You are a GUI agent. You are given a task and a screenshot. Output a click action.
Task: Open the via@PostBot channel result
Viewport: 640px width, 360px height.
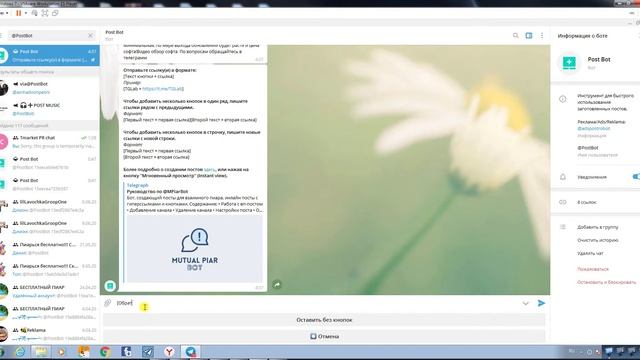pyautogui.click(x=49, y=88)
